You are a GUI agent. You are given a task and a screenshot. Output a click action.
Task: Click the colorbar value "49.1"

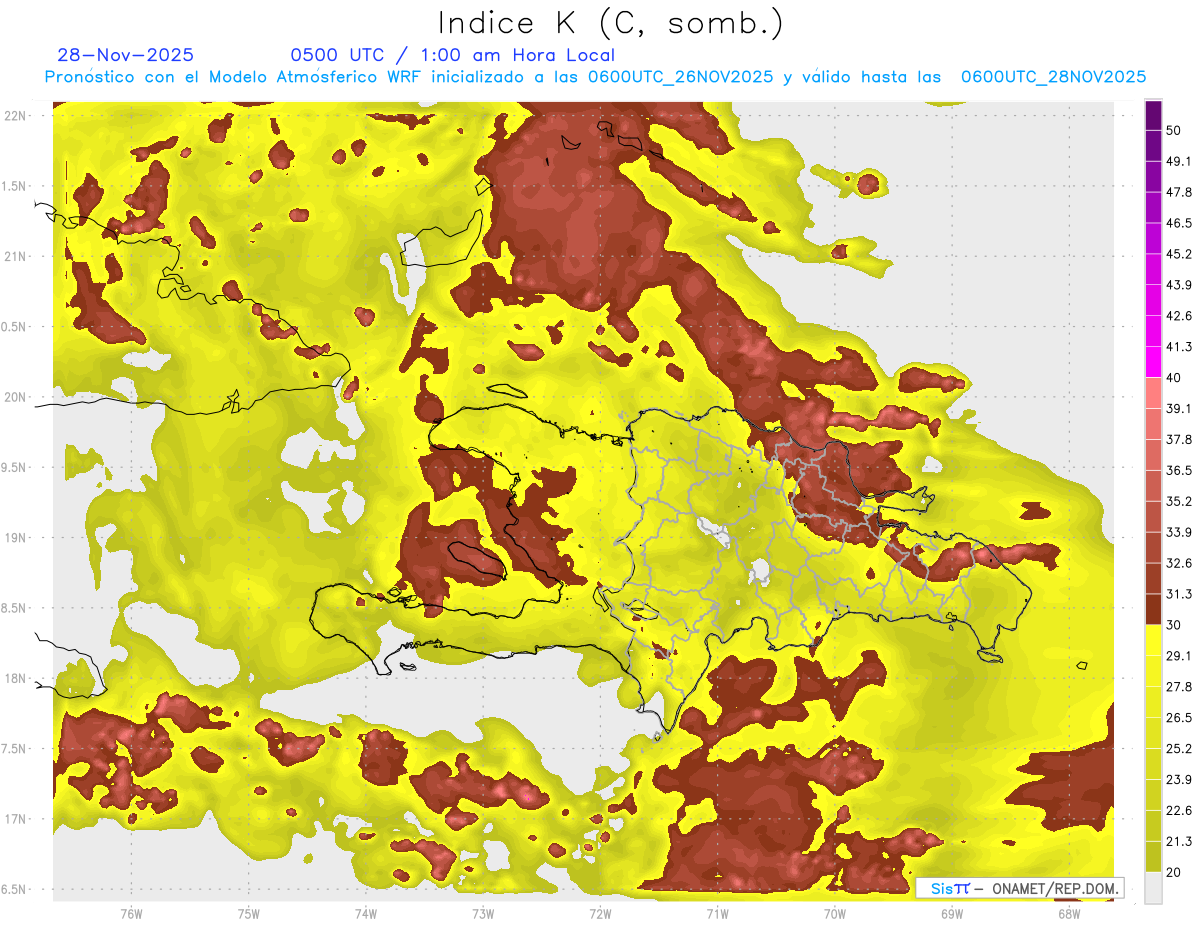point(1179,161)
